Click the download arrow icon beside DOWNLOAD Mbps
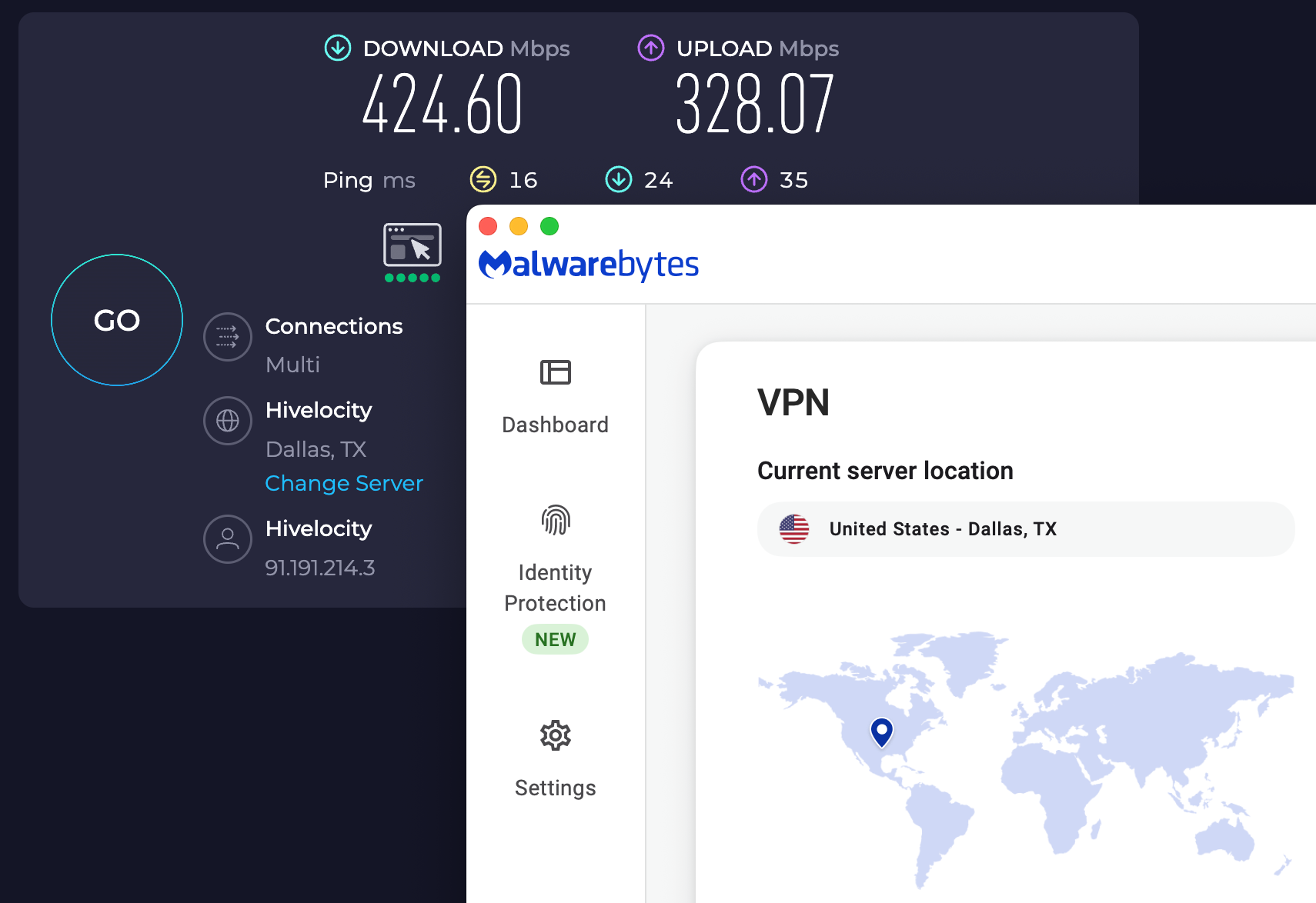The height and width of the screenshot is (903, 1316). click(338, 48)
